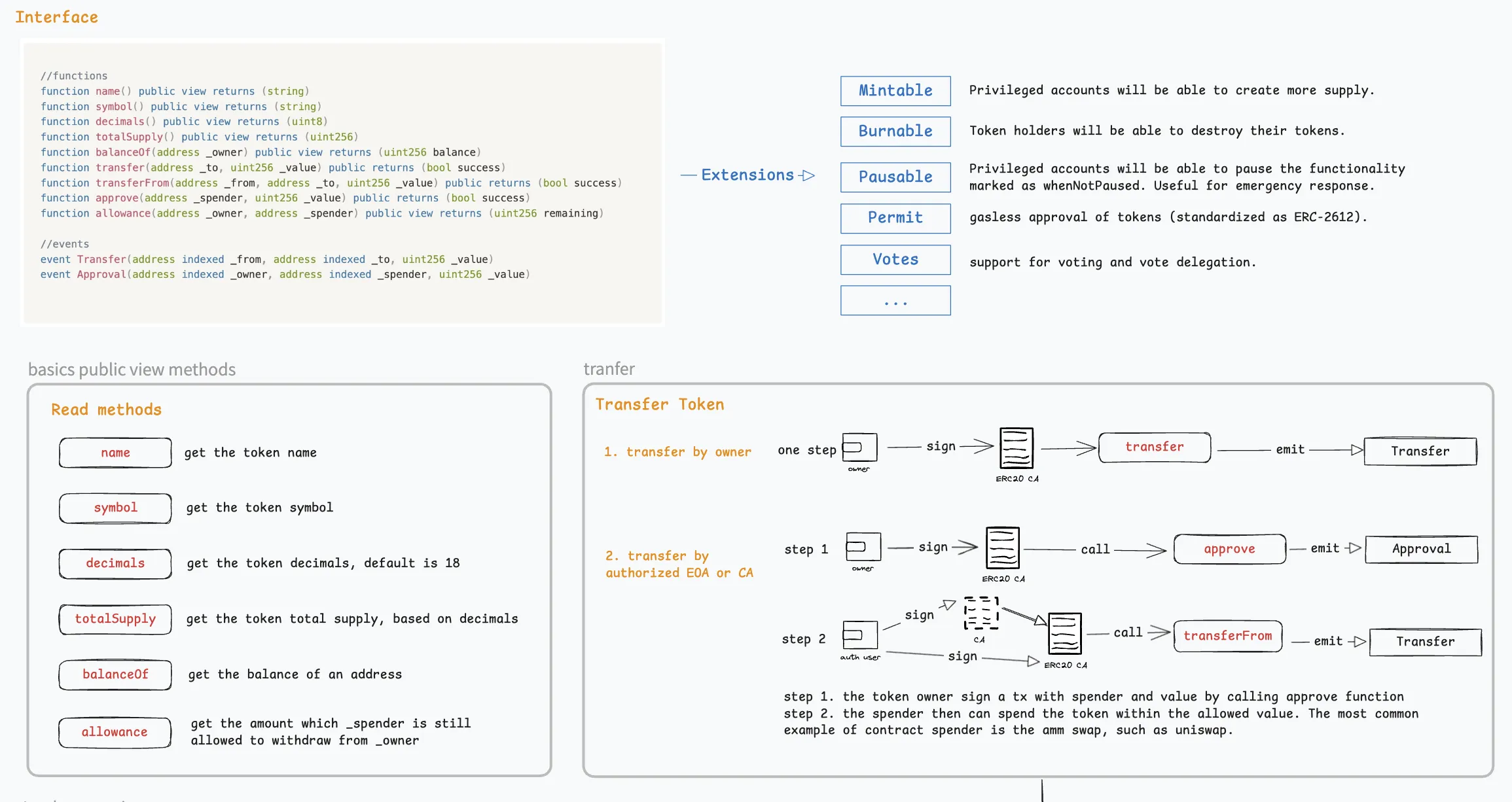The height and width of the screenshot is (802, 1512).
Task: Select the Burnable extension box
Action: [895, 131]
